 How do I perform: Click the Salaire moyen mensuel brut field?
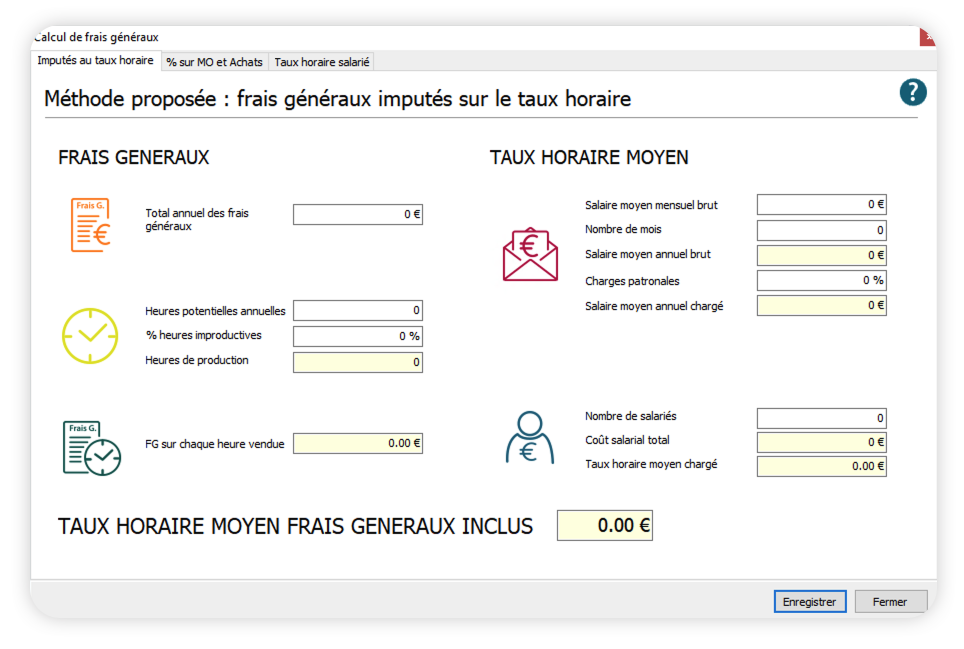[x=821, y=205]
